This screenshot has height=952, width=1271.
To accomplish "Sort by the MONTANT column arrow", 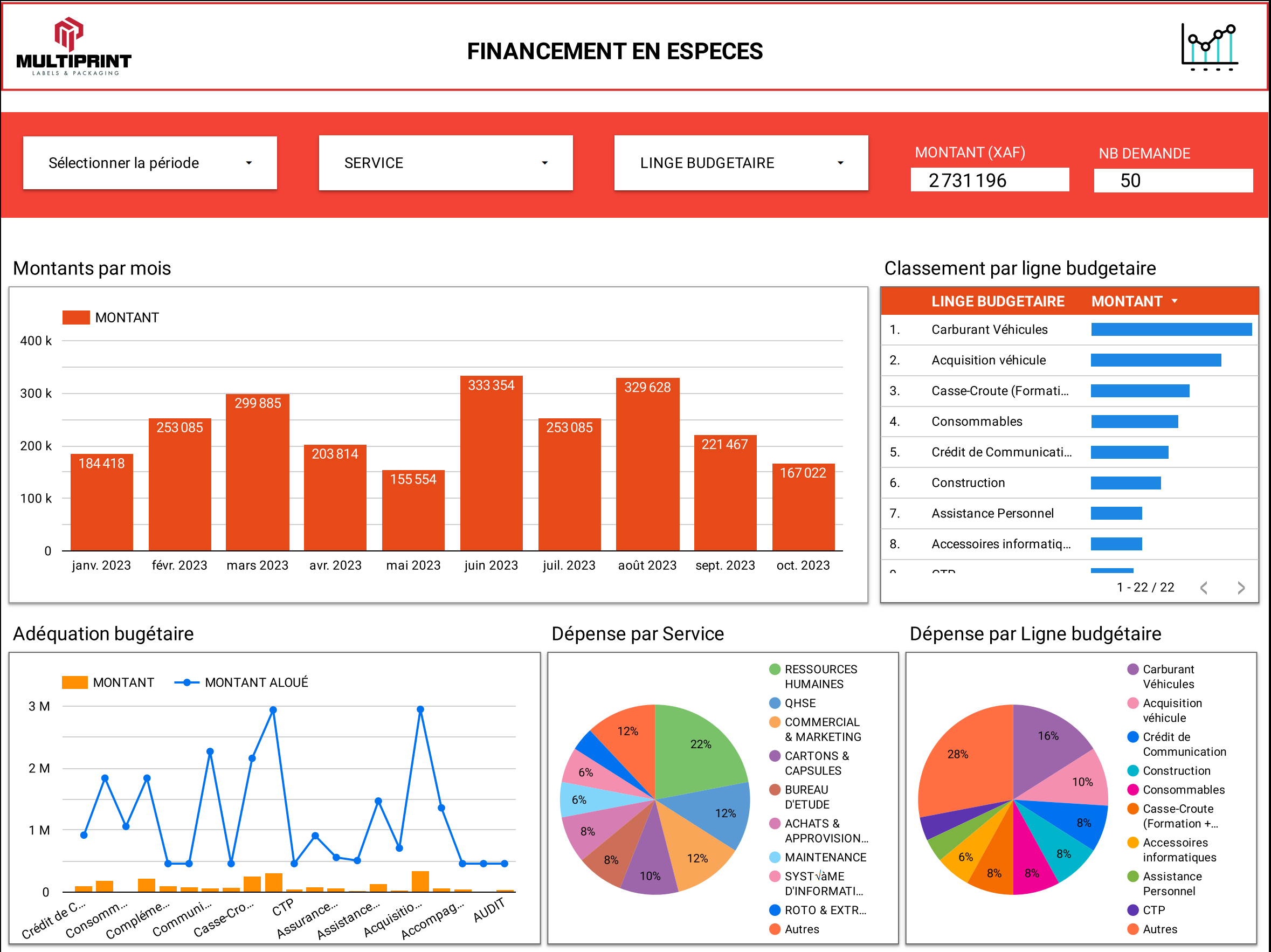I will pyautogui.click(x=1175, y=301).
